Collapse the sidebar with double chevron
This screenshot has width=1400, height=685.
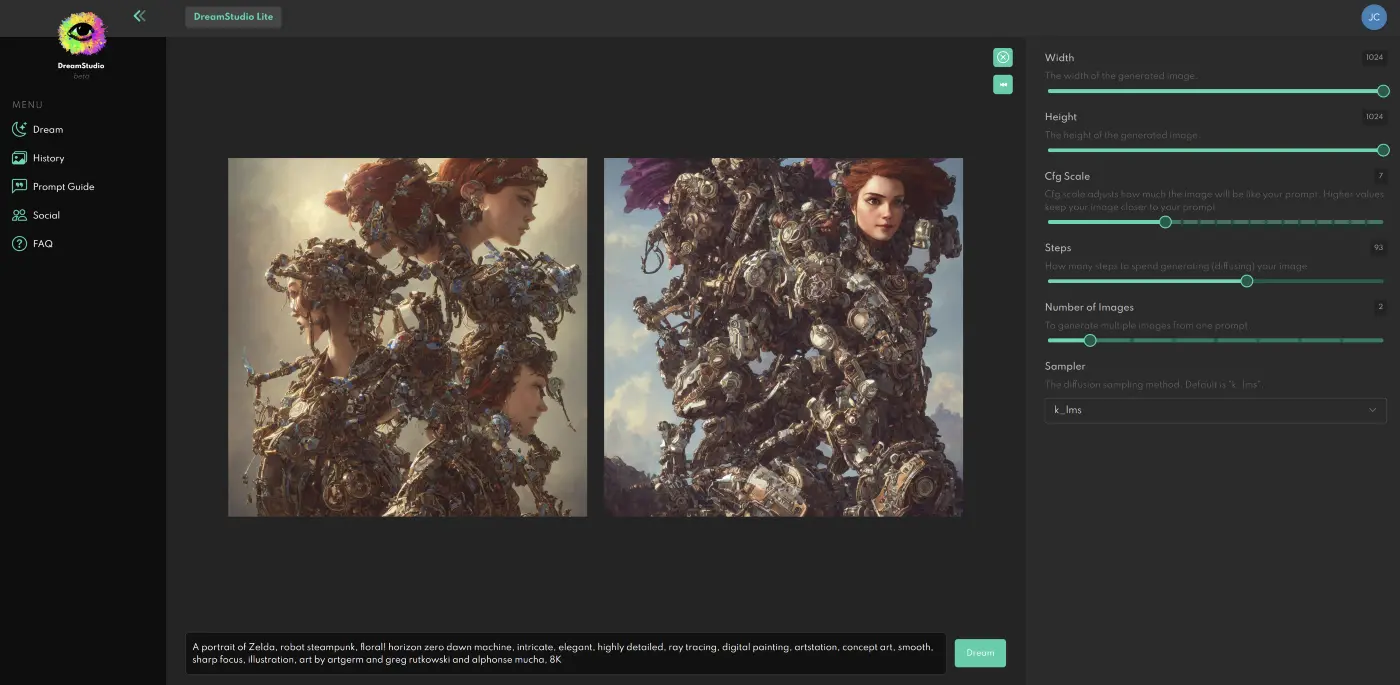139,16
